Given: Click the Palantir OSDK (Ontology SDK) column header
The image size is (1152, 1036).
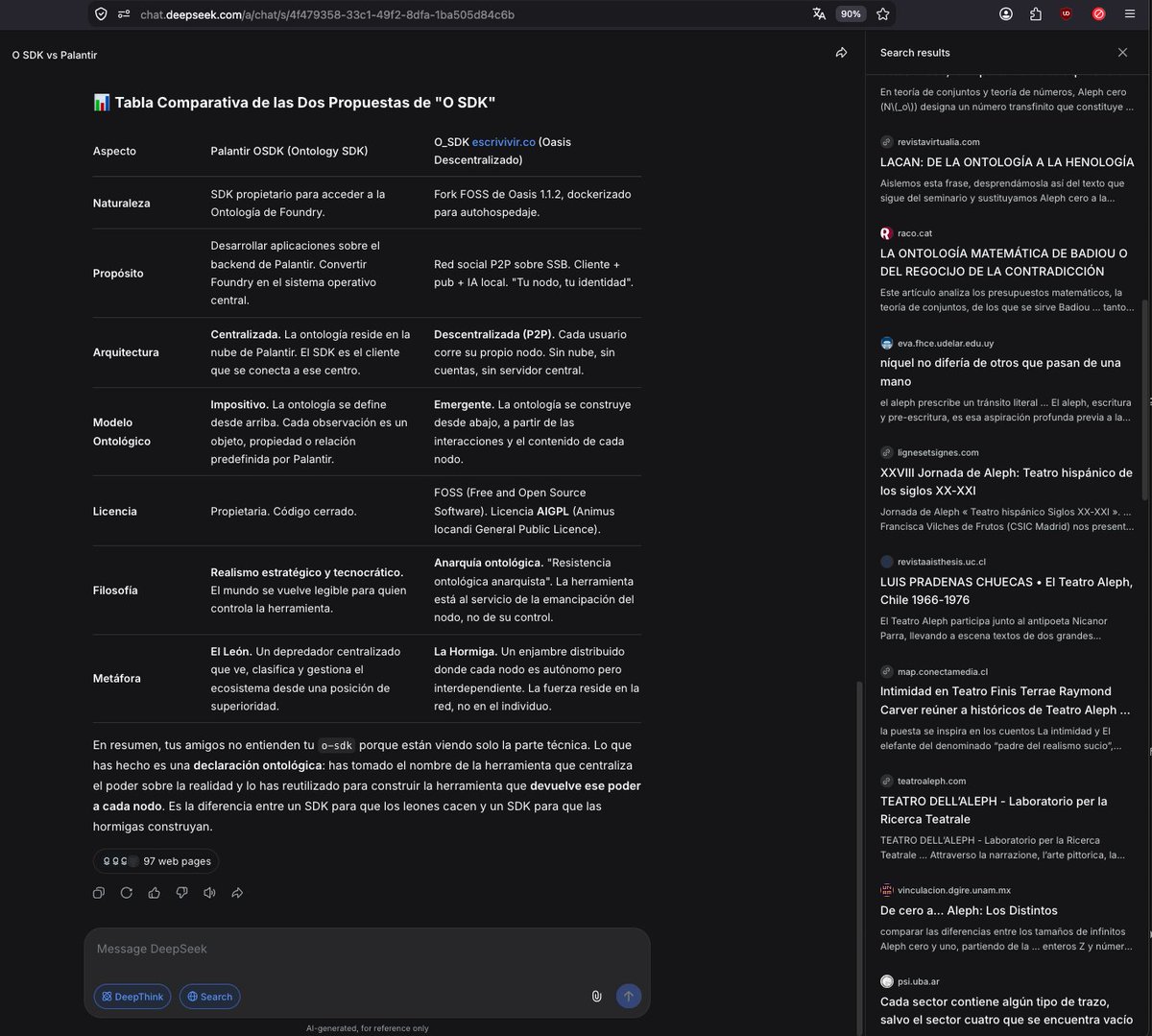Looking at the screenshot, I should click(289, 151).
